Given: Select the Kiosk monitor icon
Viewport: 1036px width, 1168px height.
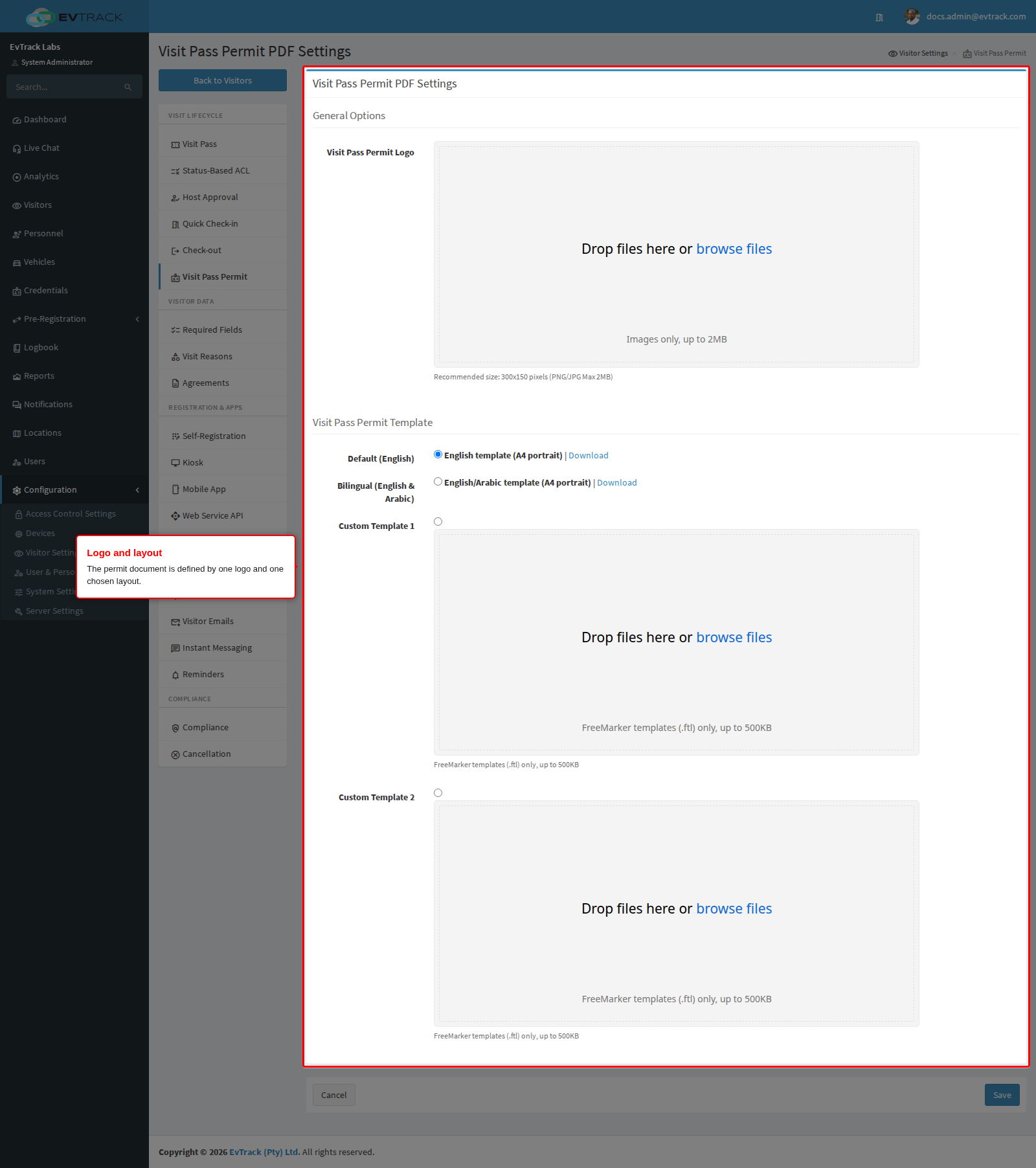Looking at the screenshot, I should (175, 463).
